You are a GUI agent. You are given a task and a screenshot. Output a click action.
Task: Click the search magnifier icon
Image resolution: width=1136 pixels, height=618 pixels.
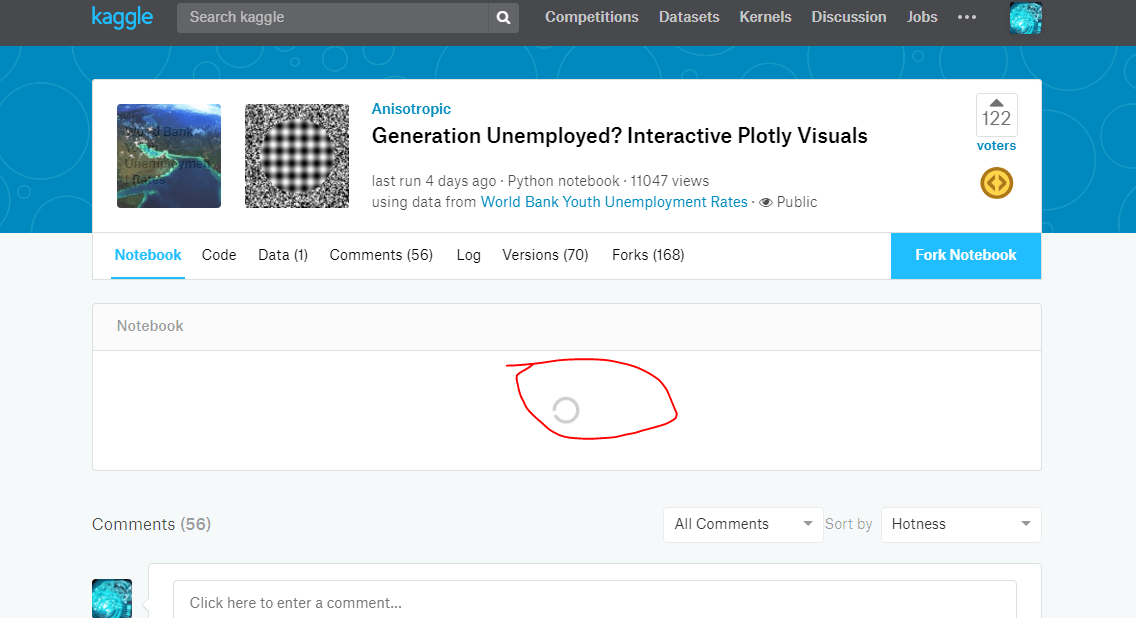(503, 17)
